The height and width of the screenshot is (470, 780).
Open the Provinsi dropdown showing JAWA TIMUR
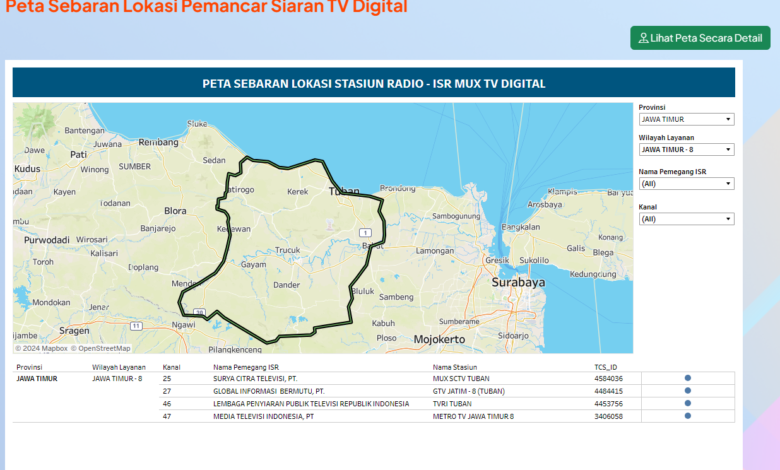point(686,119)
